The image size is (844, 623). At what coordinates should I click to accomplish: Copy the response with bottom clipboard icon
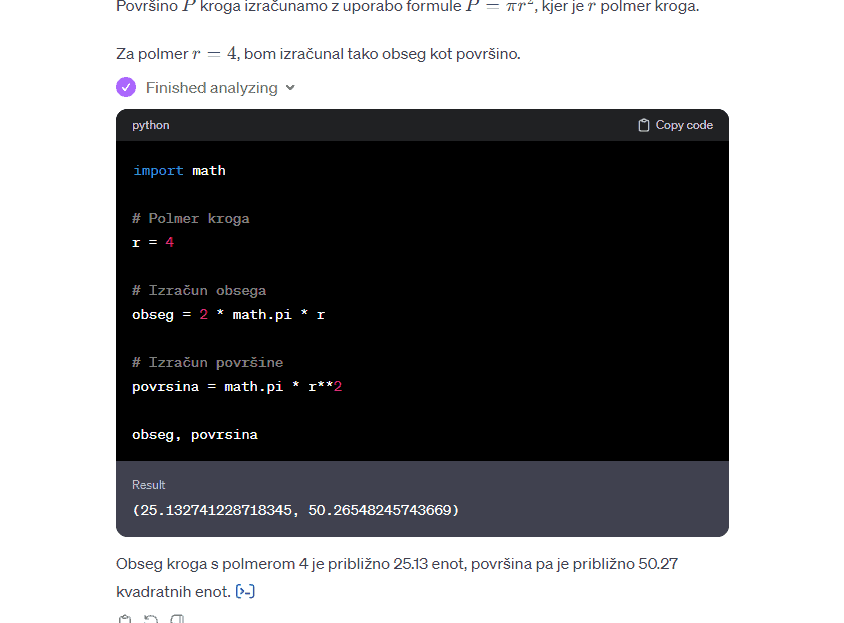125,620
